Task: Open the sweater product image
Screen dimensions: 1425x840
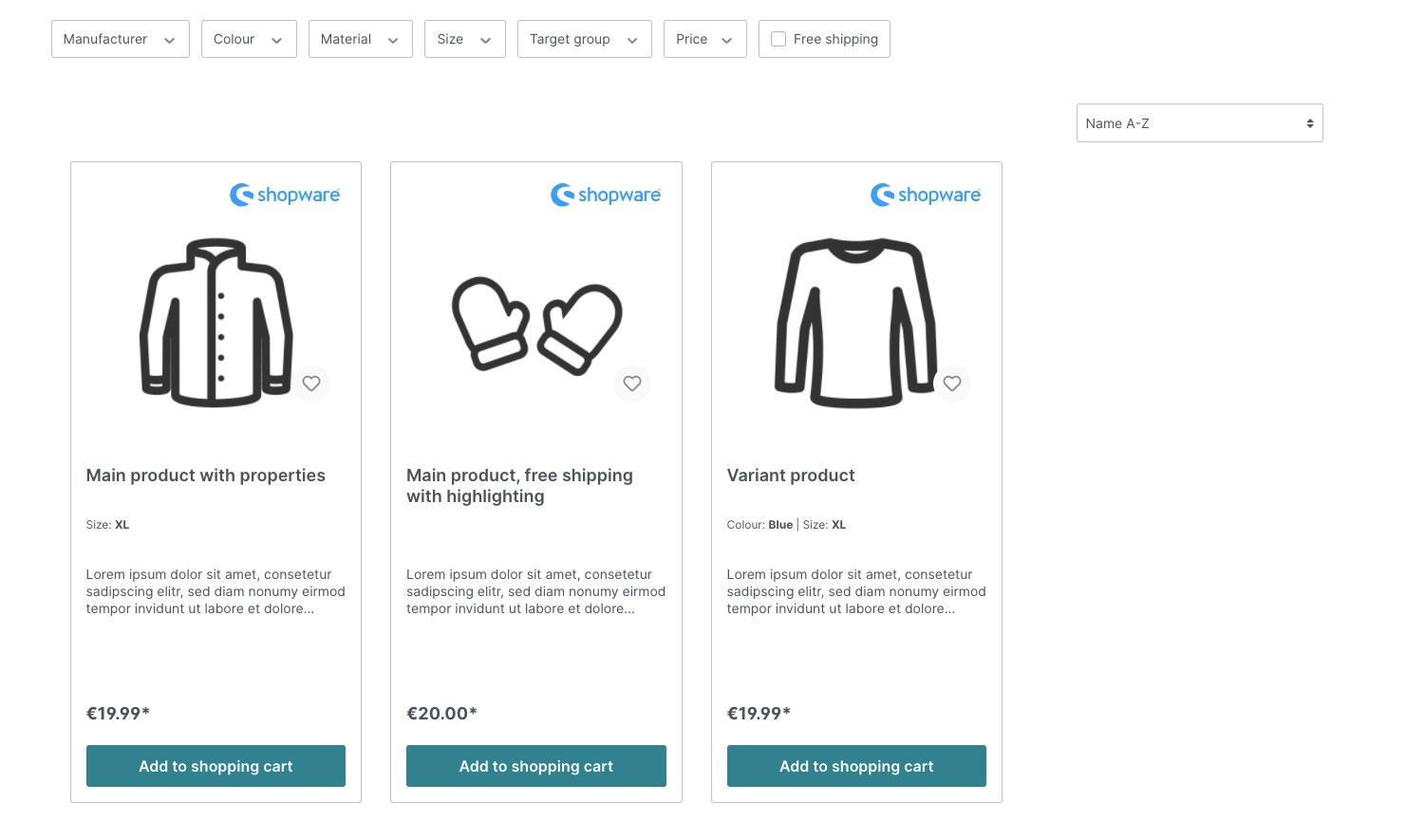Action: click(x=856, y=323)
